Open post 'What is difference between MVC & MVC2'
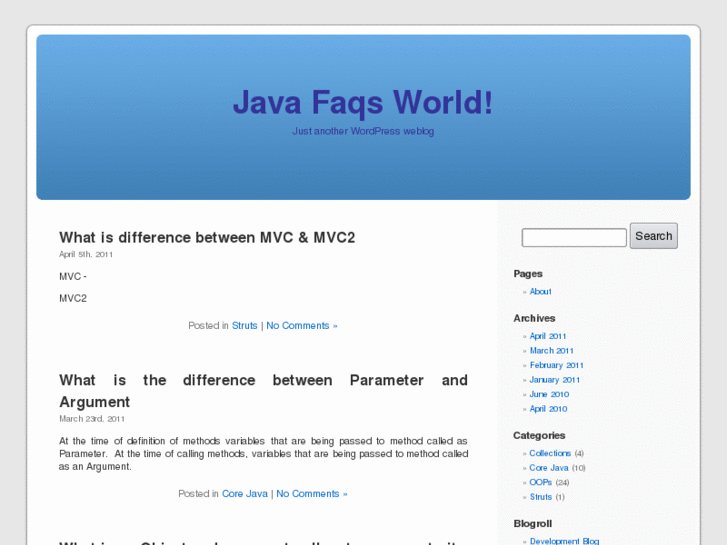This screenshot has height=545, width=727. point(207,237)
